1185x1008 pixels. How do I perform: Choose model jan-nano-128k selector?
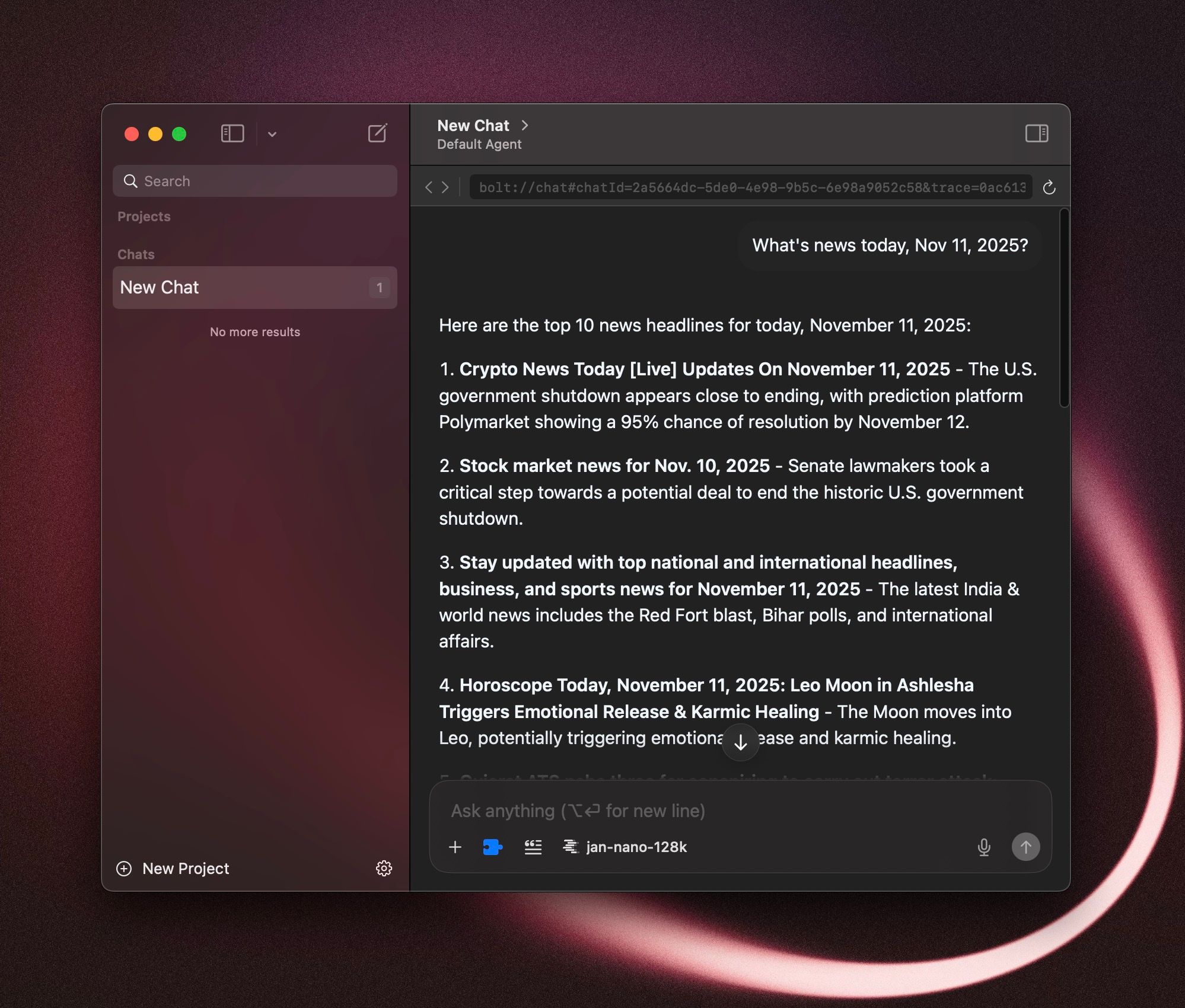pyautogui.click(x=625, y=847)
